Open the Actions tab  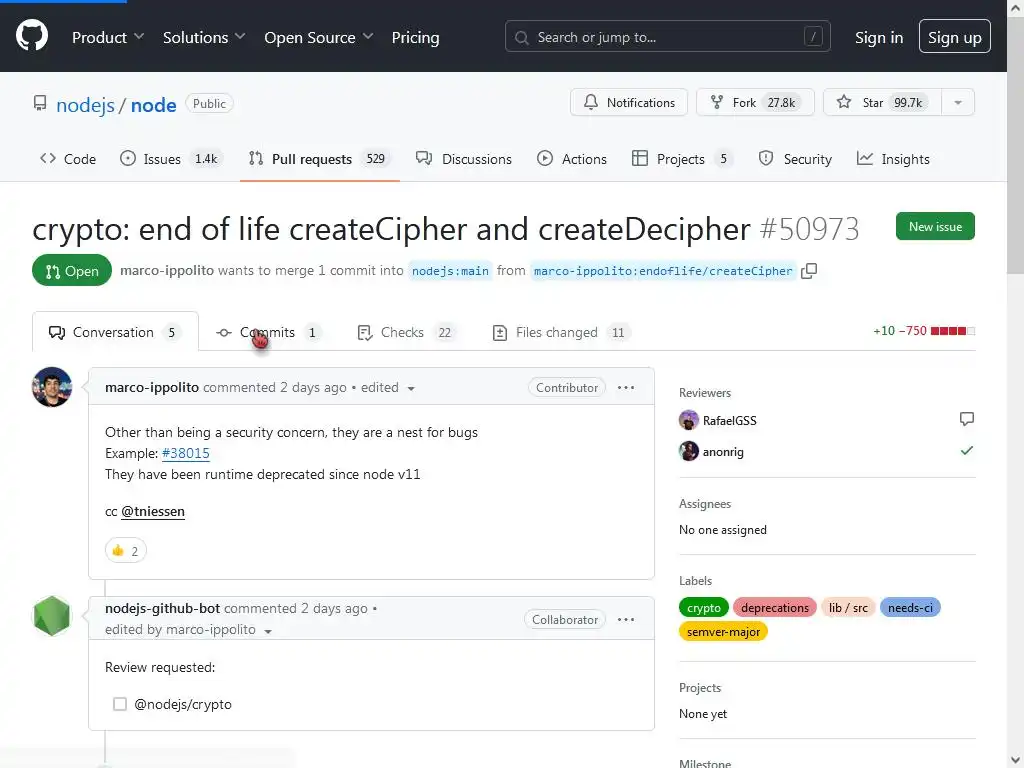click(x=571, y=159)
